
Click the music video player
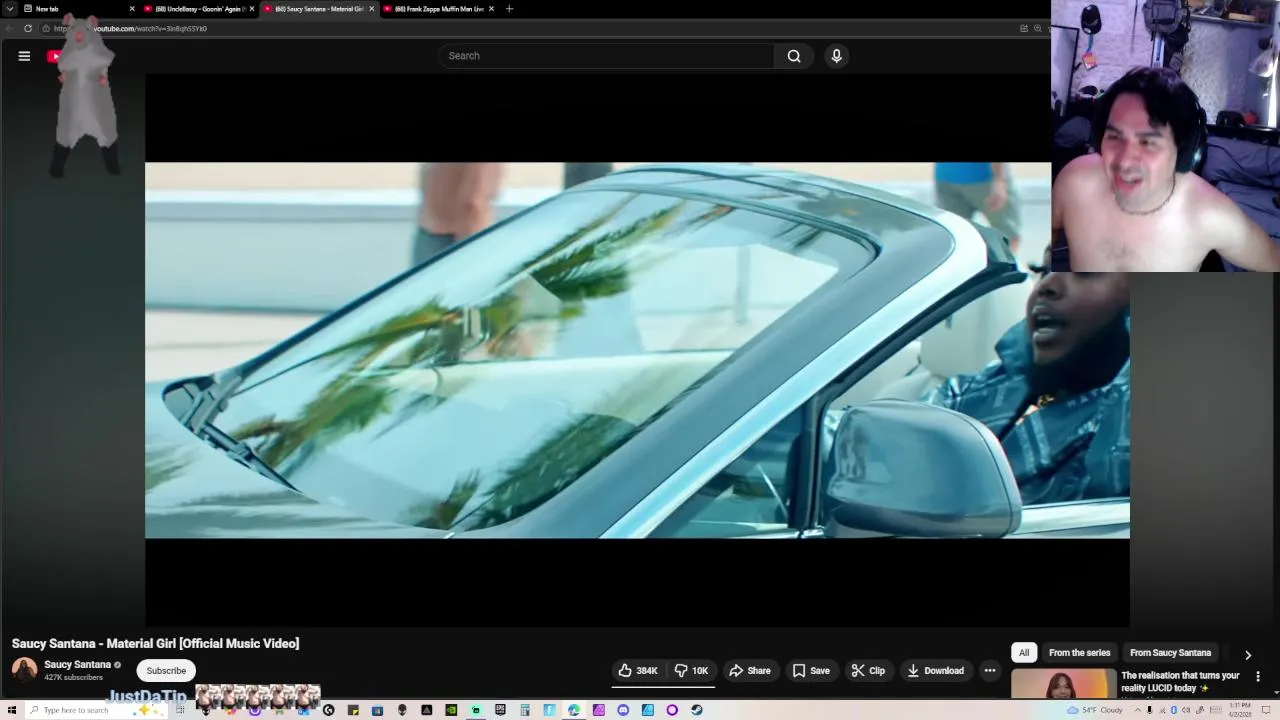(637, 350)
